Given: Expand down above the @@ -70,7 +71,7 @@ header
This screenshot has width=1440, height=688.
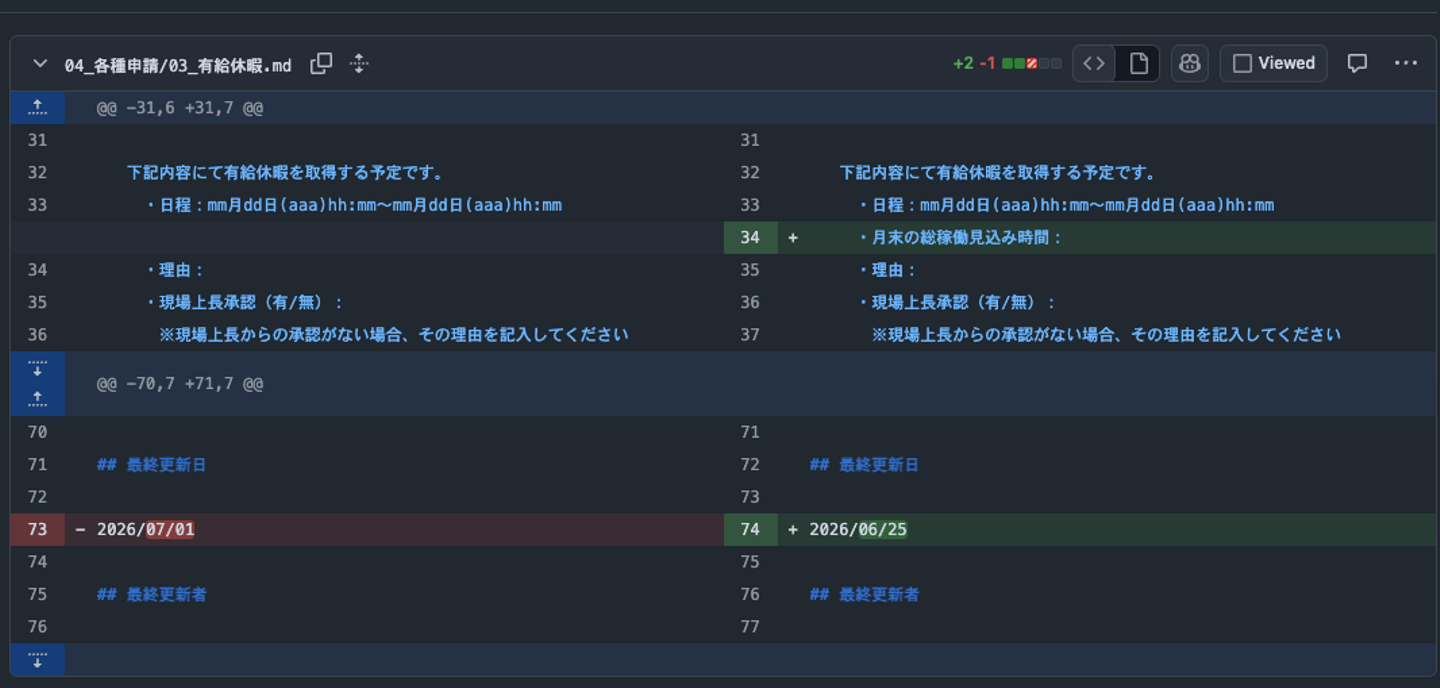Looking at the screenshot, I should [x=37, y=368].
